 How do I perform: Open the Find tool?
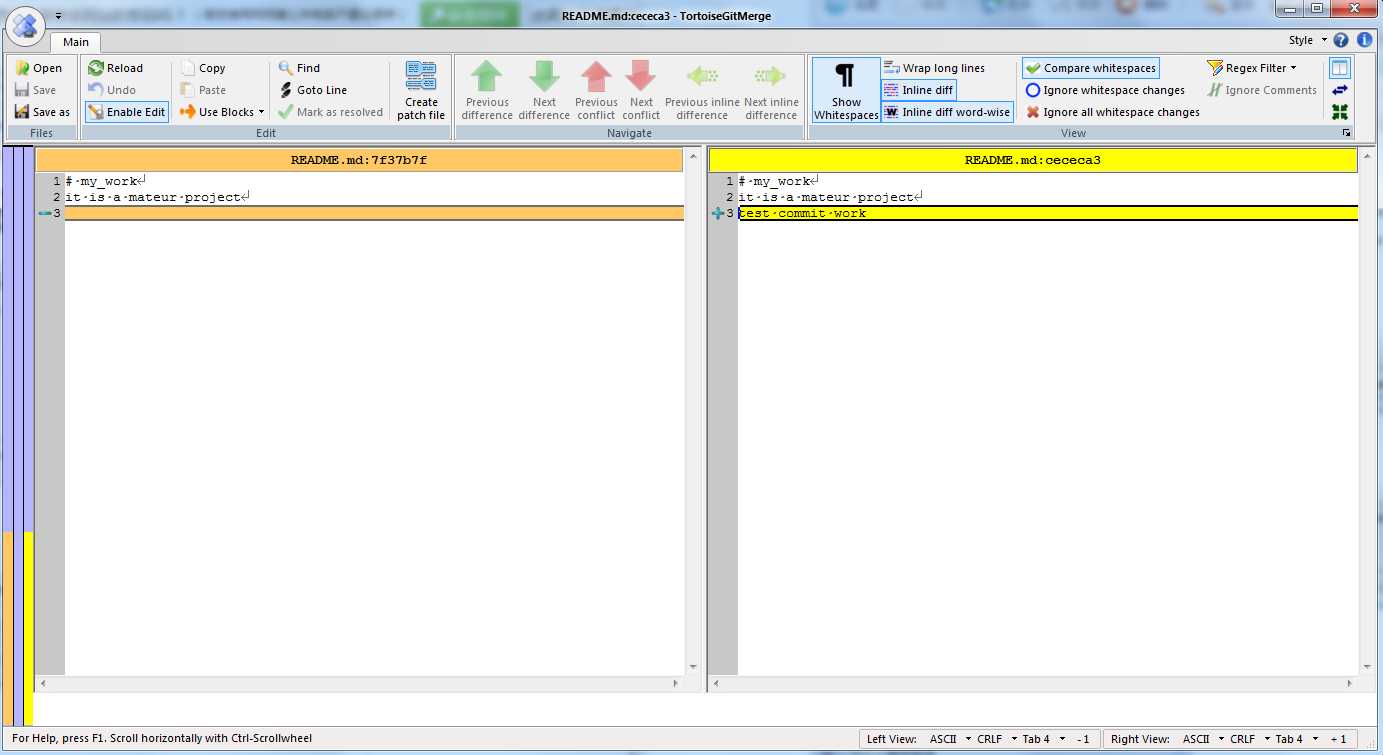299,68
